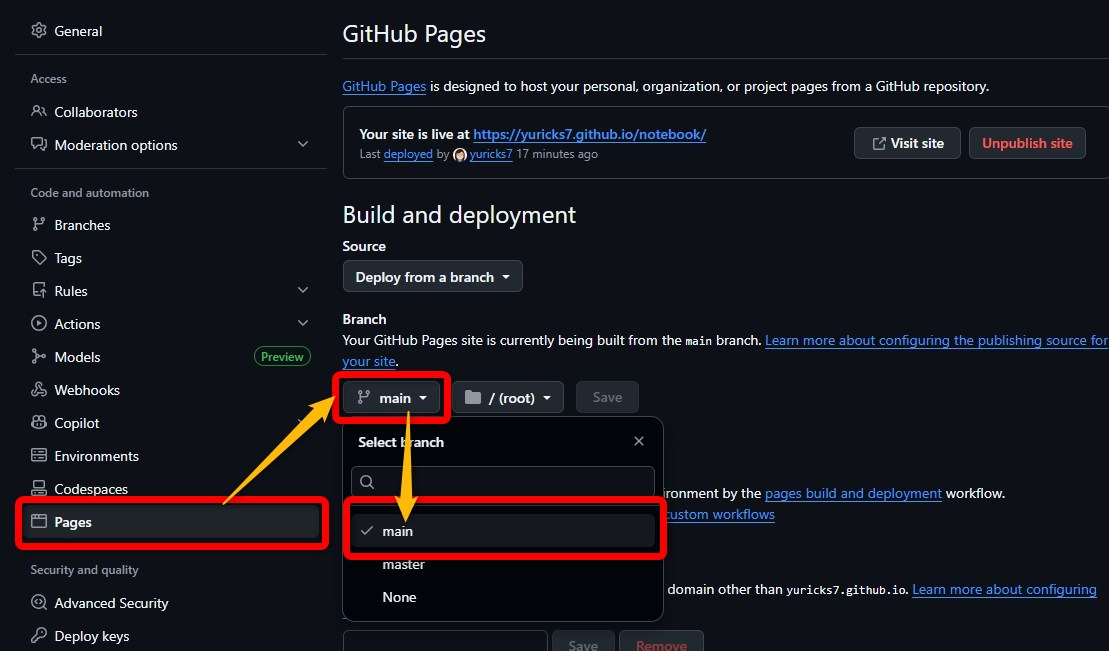1109x651 pixels.
Task: Click the Tags label icon
Action: pos(39,258)
